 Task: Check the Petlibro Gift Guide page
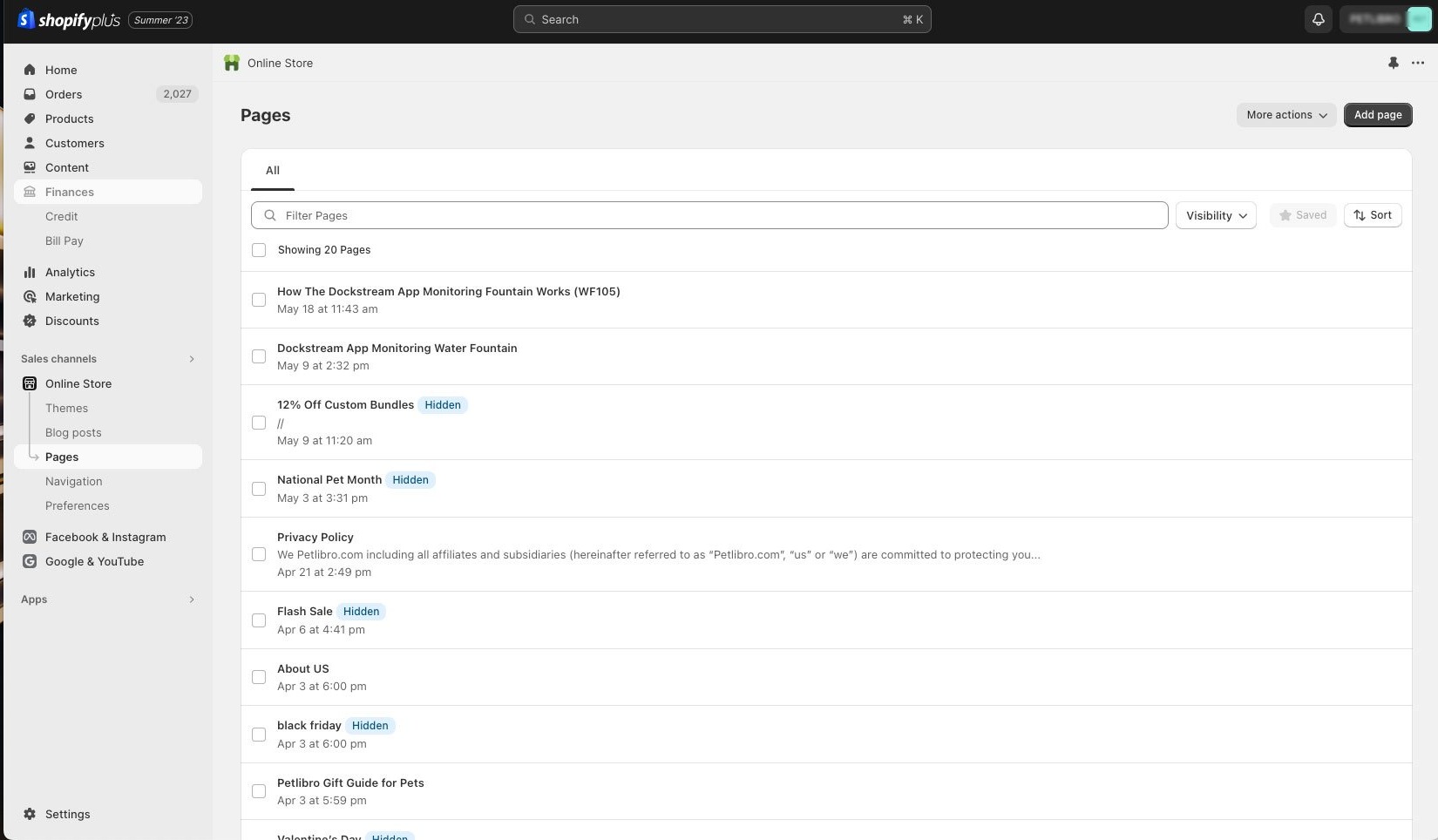(x=259, y=791)
